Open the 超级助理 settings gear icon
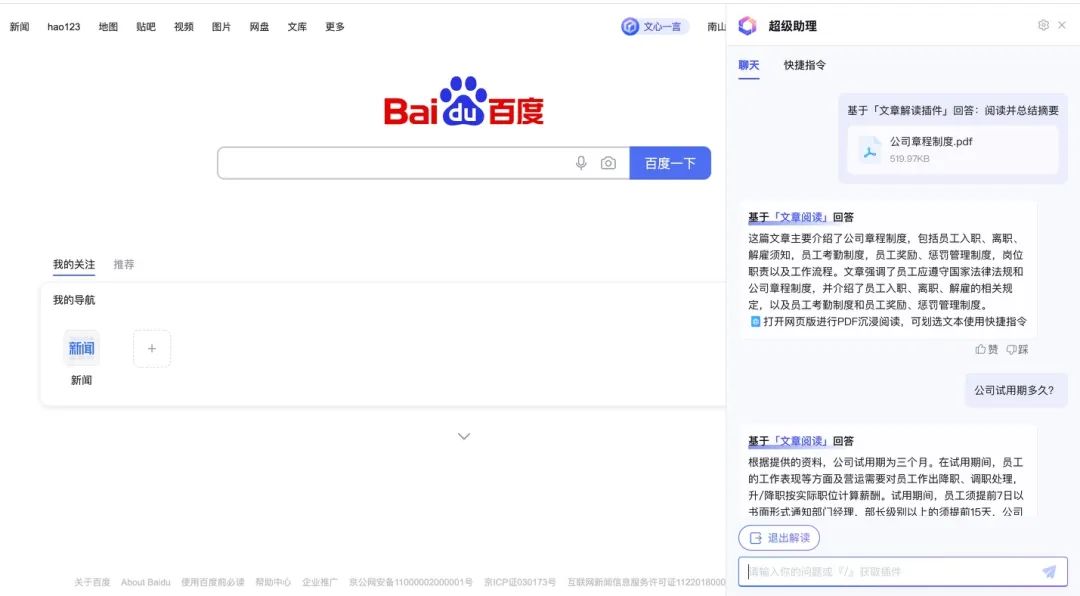 pos(1043,25)
